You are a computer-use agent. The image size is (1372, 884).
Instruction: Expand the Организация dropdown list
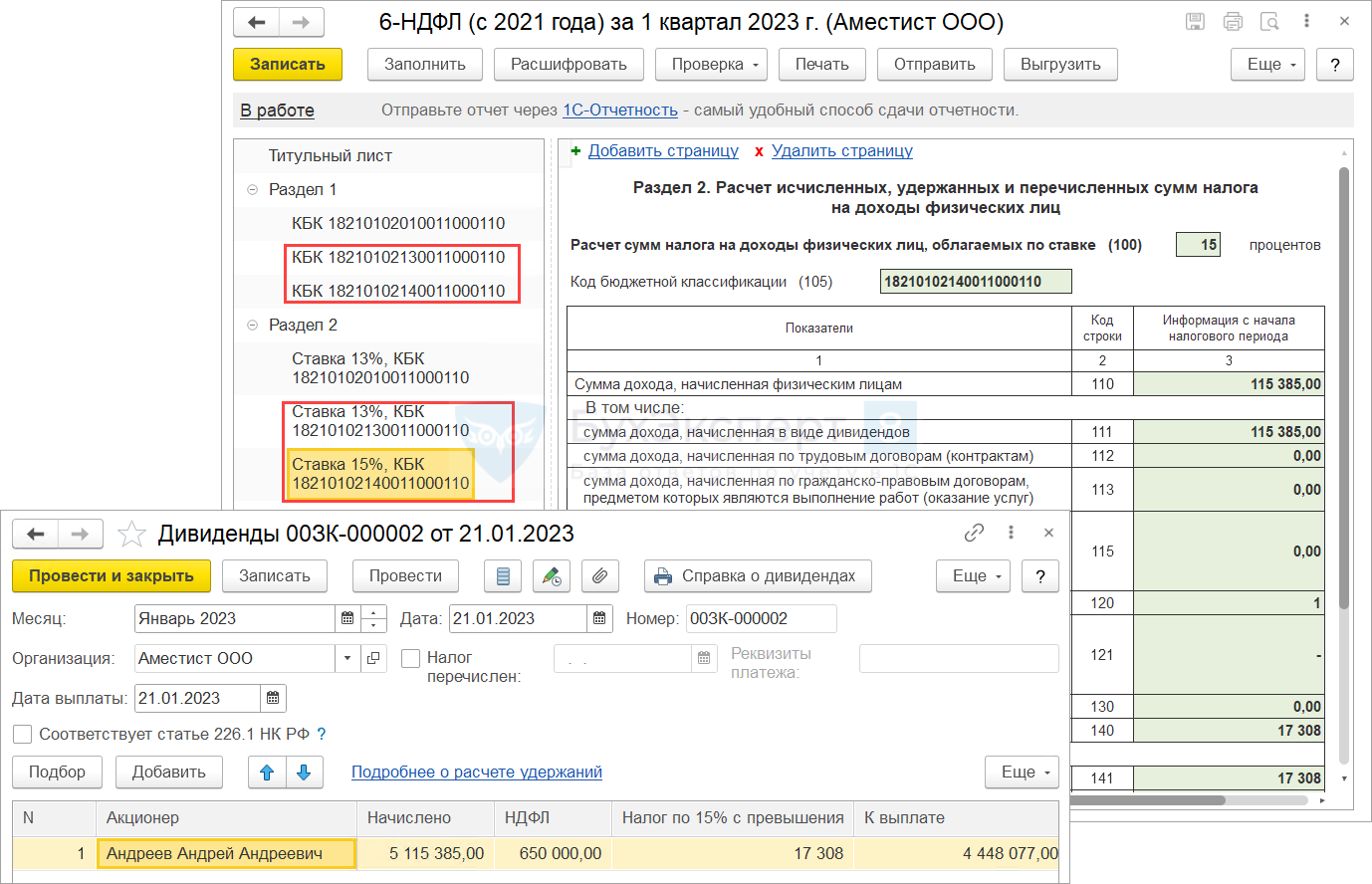346,659
